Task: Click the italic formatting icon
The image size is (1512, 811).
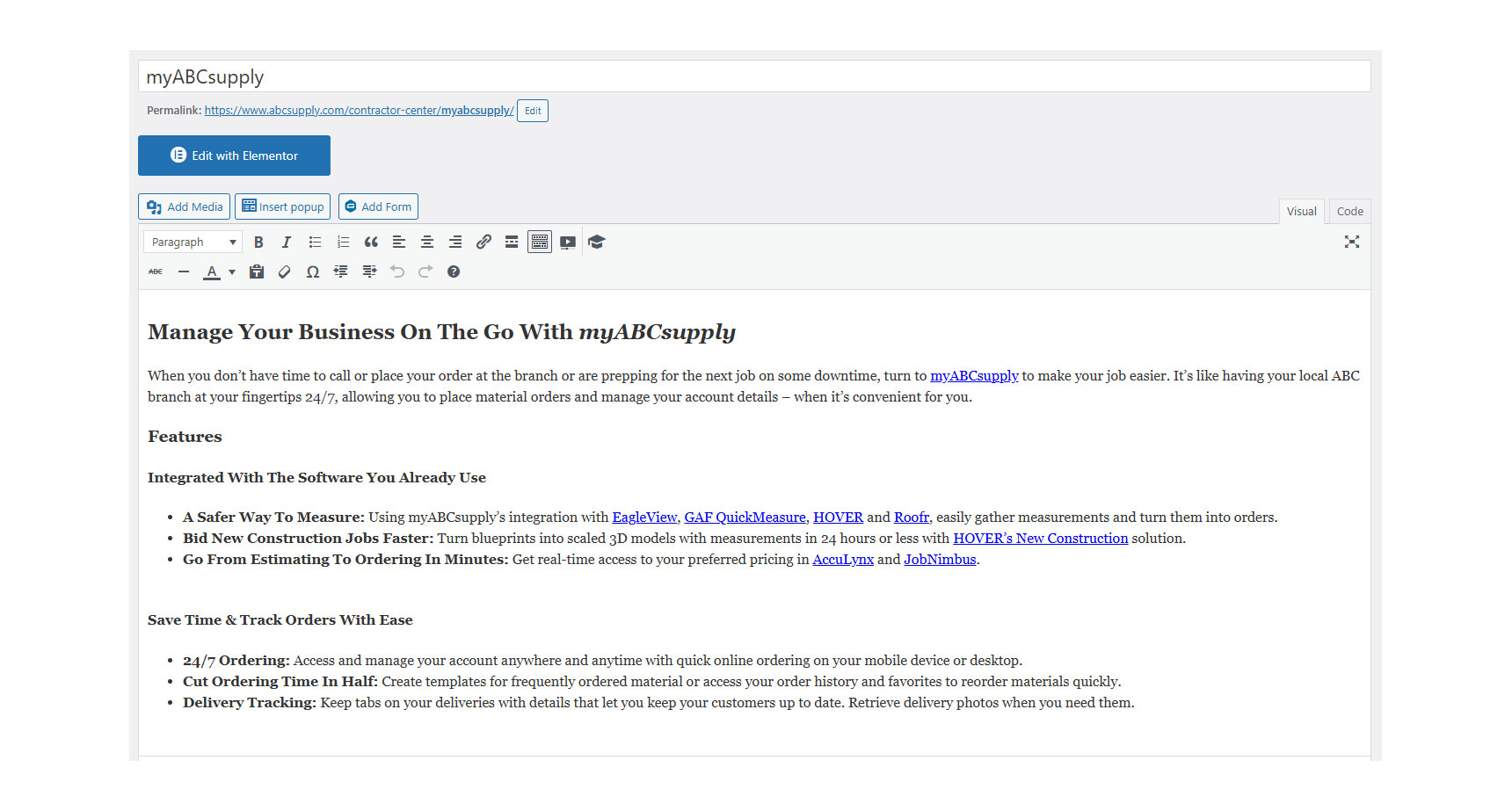Action: [286, 243]
